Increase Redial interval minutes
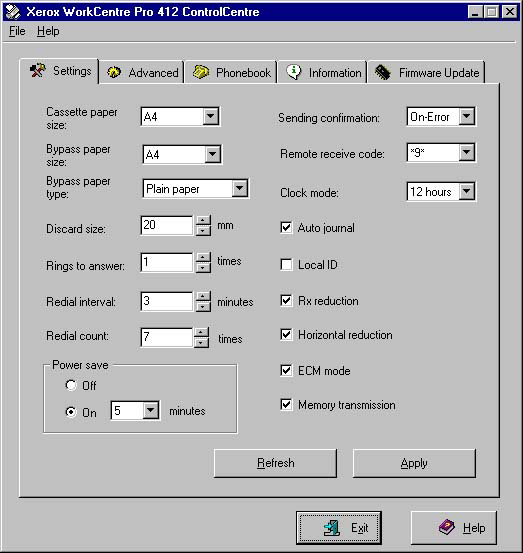523x553 pixels. 203,296
